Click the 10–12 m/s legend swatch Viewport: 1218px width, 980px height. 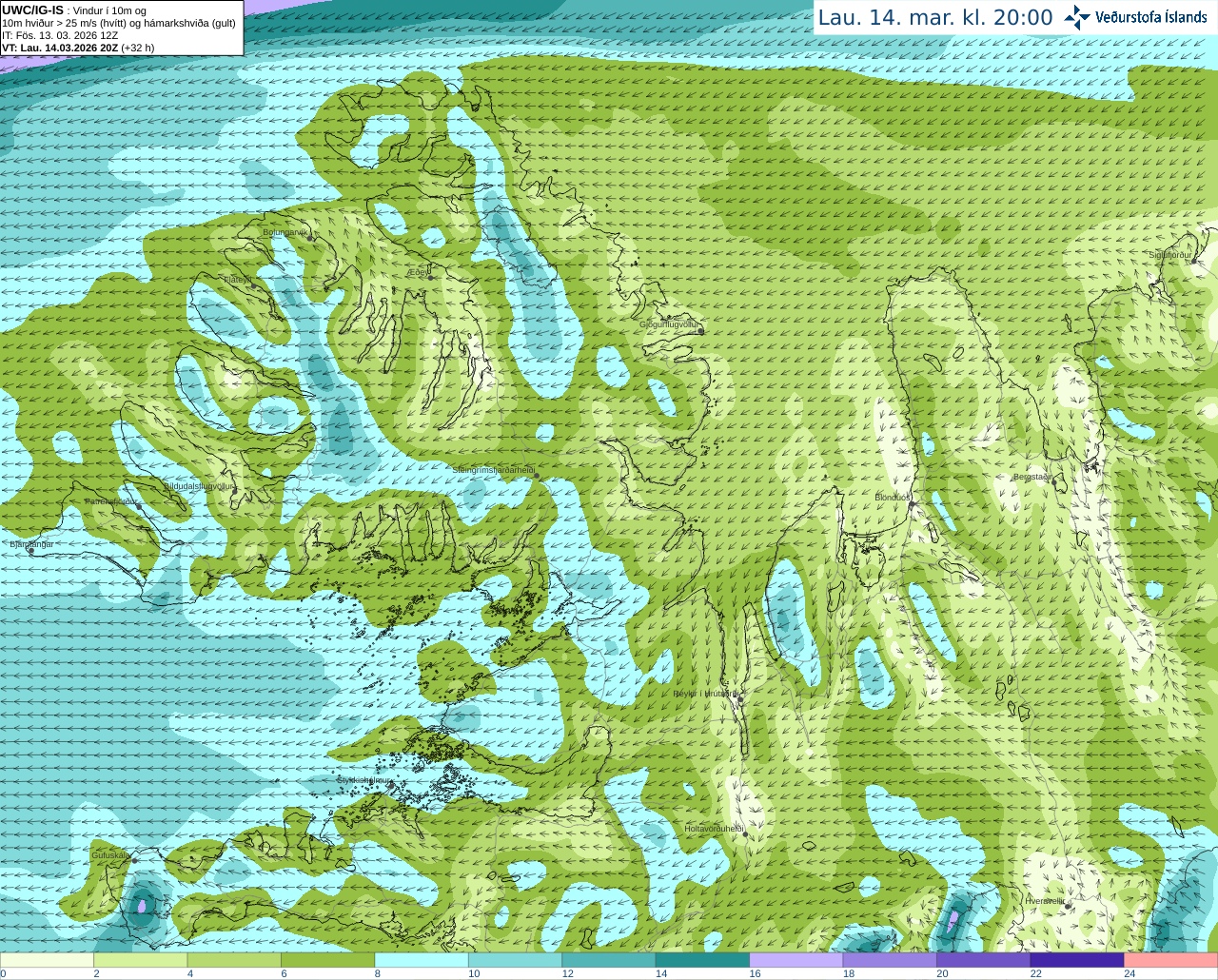click(516, 960)
